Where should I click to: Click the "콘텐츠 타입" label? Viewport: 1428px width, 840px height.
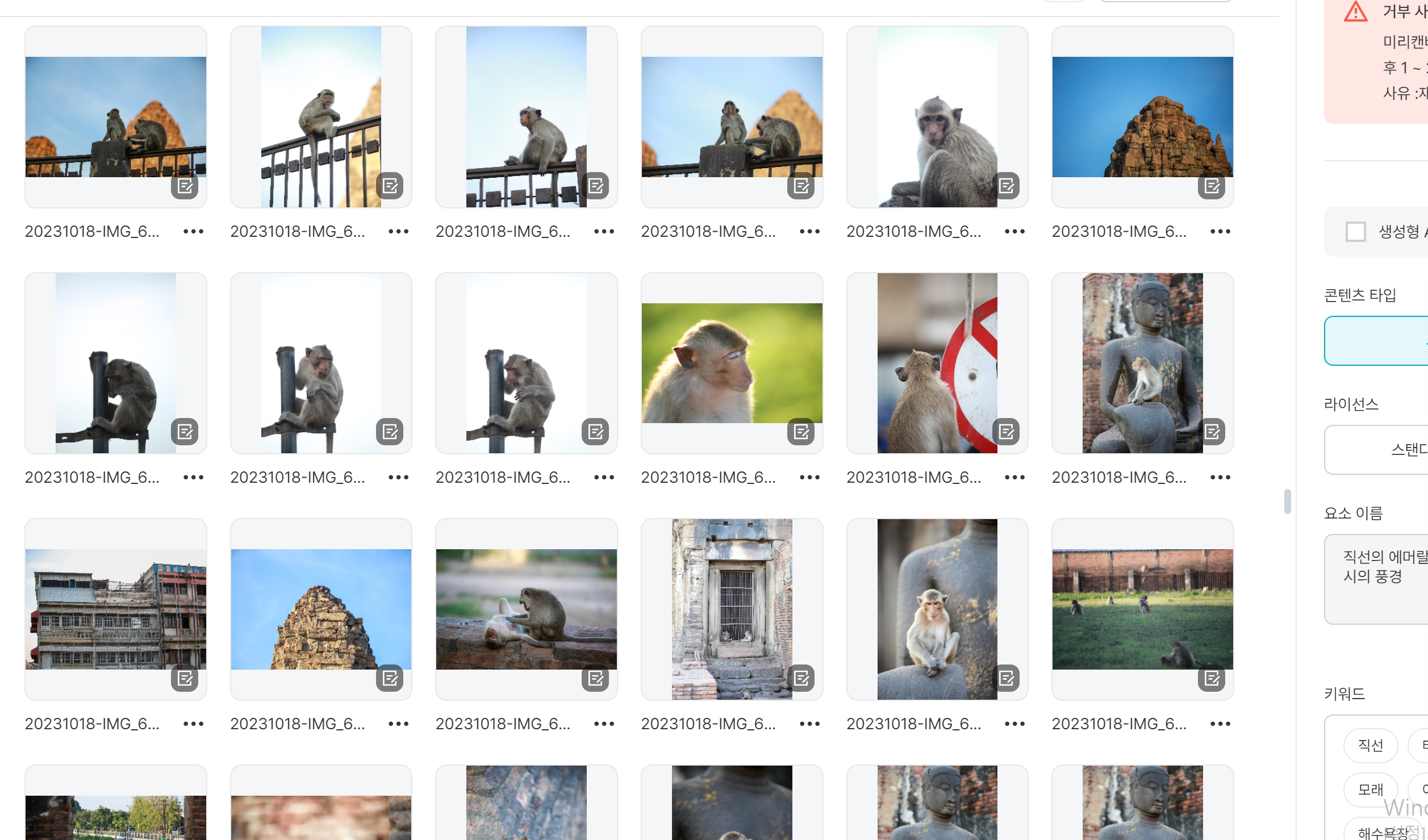coord(1360,295)
